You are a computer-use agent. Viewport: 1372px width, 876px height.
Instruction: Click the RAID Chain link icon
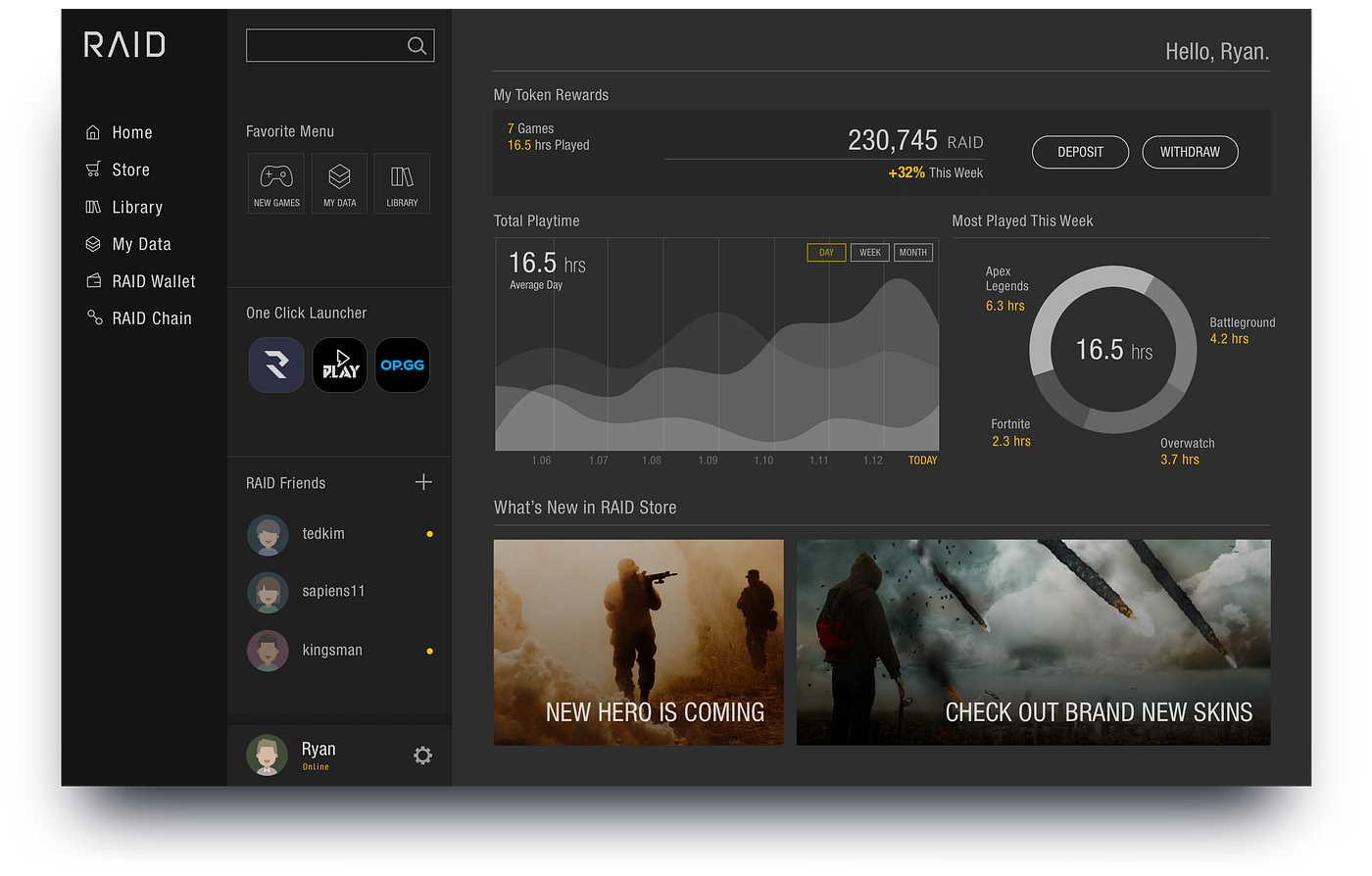pos(95,317)
